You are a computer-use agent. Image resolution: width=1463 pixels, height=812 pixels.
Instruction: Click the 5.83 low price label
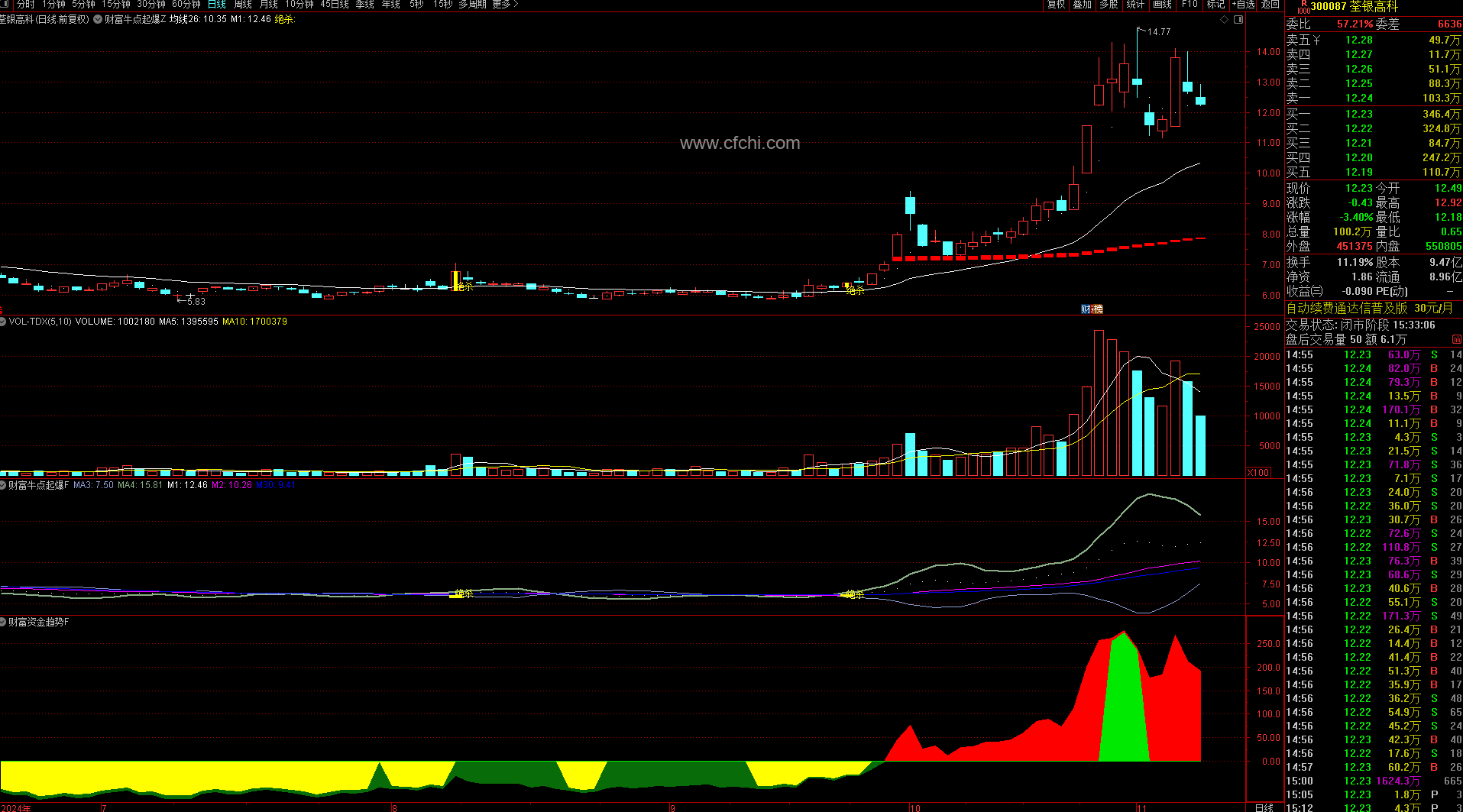196,302
